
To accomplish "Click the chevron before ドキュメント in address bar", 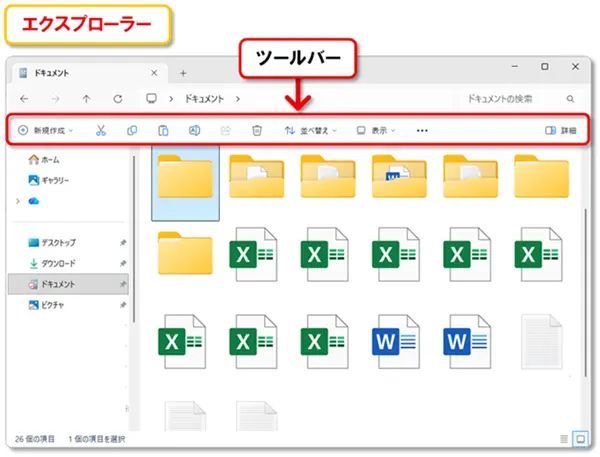I will (x=171, y=99).
